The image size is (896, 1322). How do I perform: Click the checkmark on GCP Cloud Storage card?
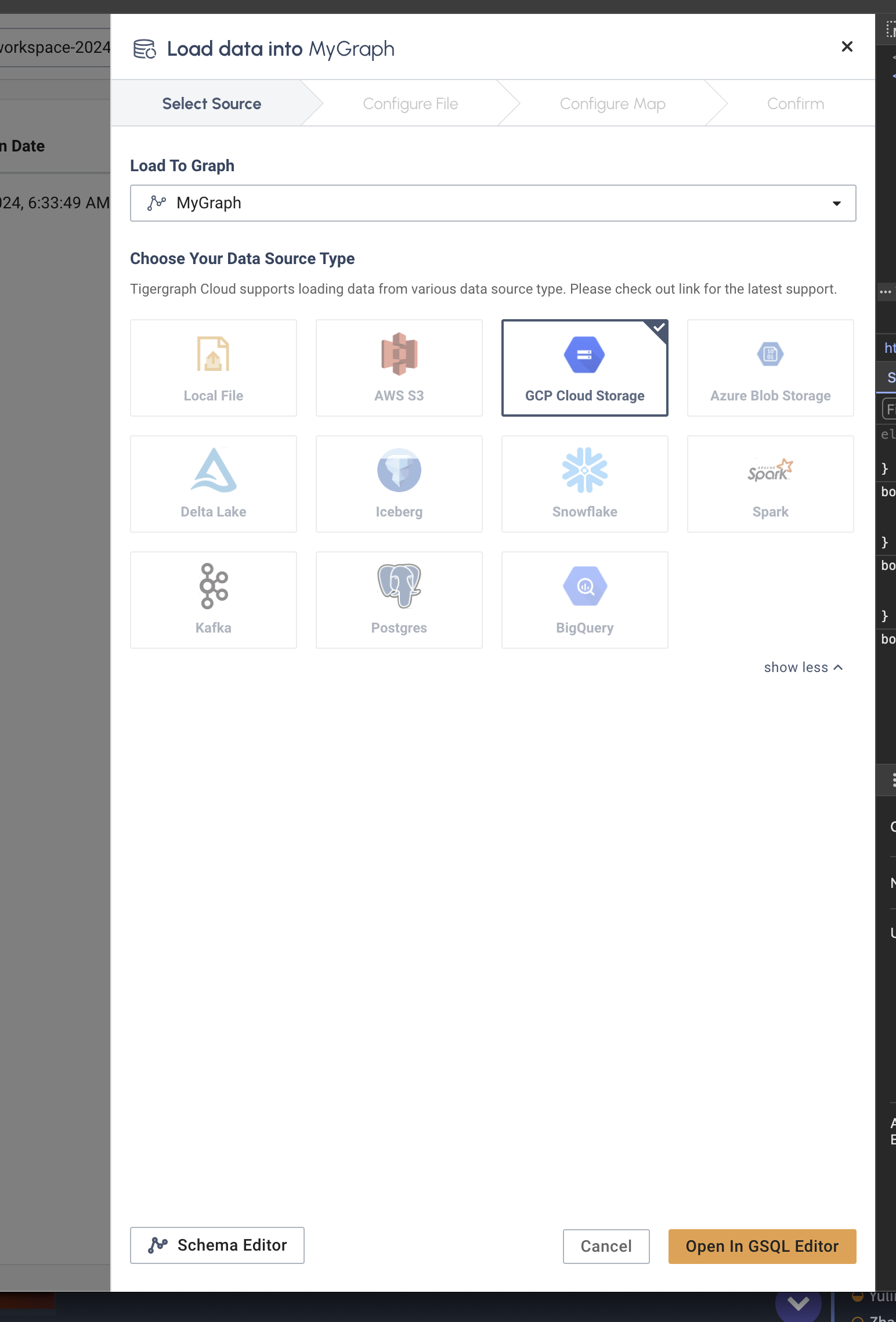(x=659, y=327)
